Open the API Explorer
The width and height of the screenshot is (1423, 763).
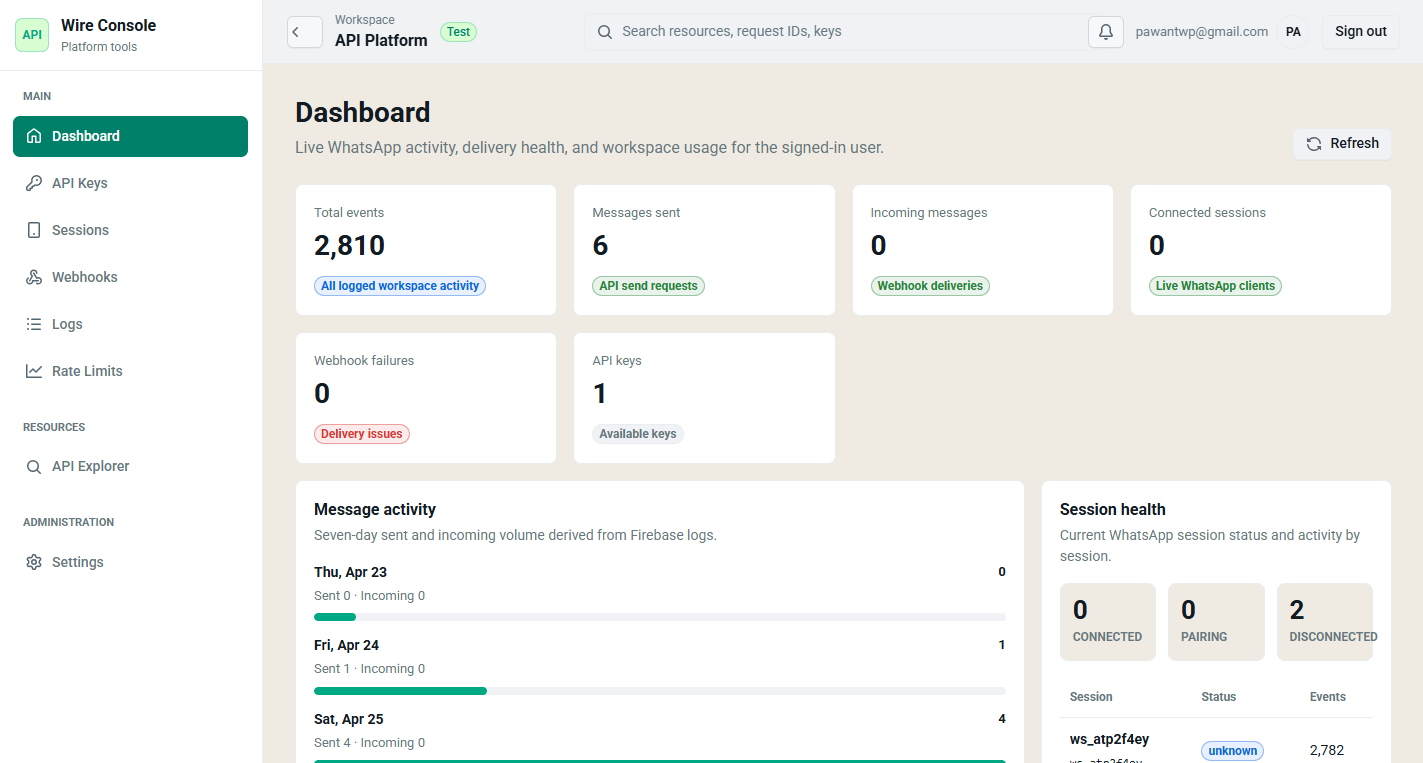click(x=130, y=466)
